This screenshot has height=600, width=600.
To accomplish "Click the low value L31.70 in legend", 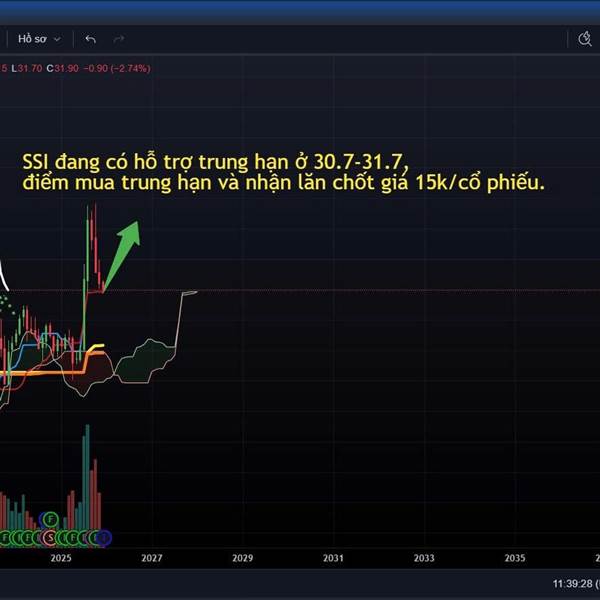I will tap(26, 68).
